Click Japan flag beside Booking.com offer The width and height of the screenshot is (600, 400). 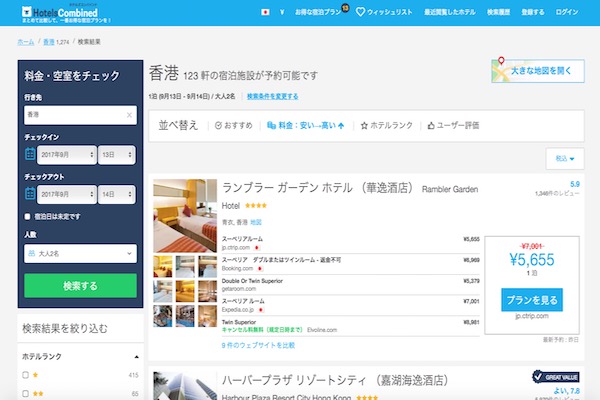pos(260,269)
